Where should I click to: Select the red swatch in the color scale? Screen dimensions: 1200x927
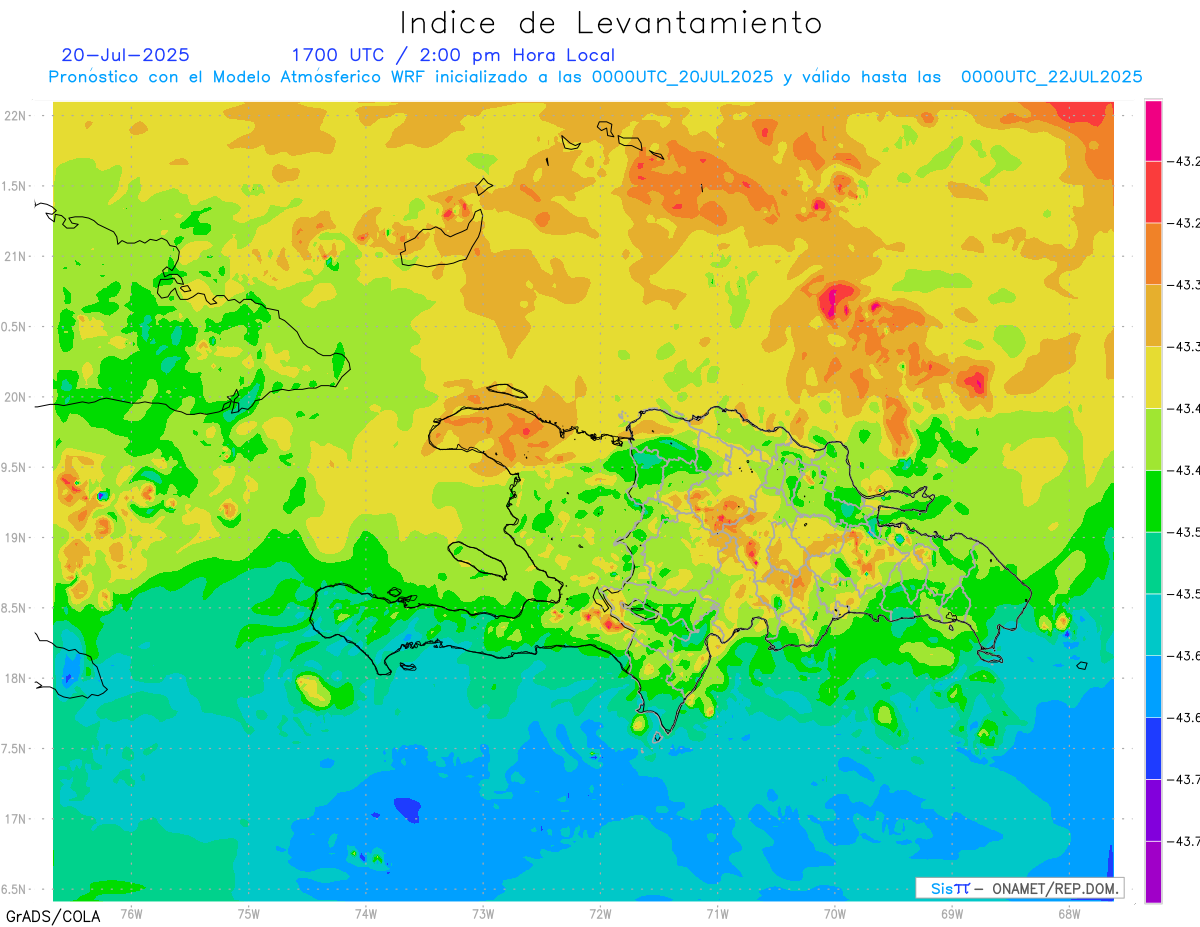1153,191
